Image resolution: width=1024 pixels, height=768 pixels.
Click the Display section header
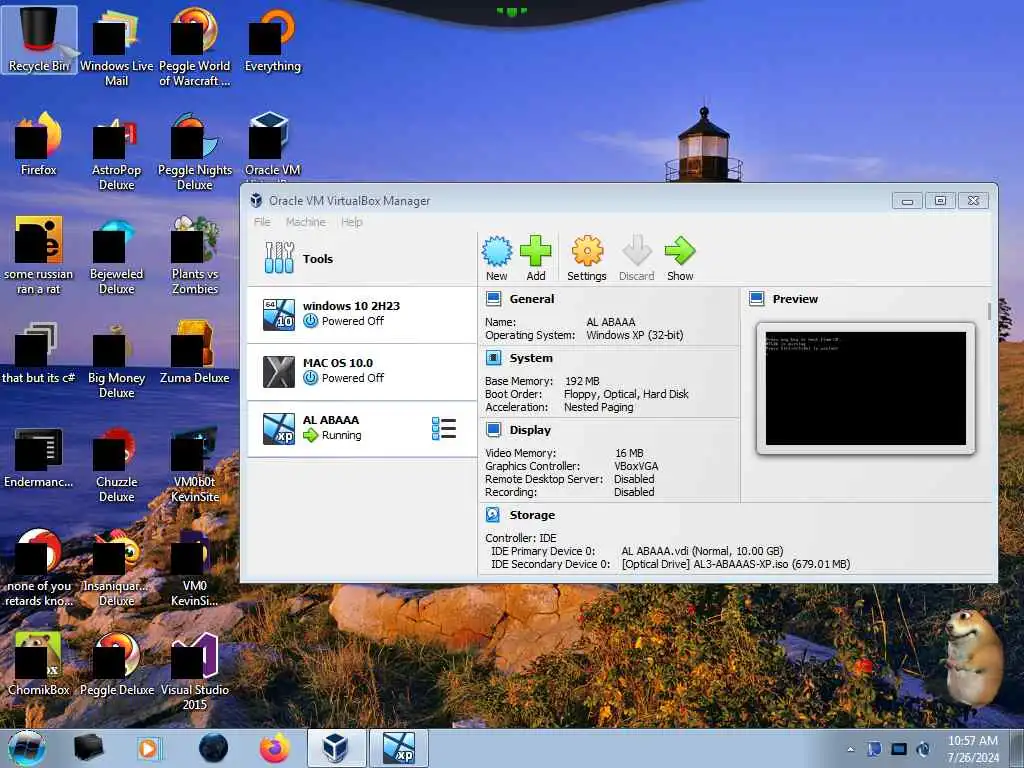[530, 430]
